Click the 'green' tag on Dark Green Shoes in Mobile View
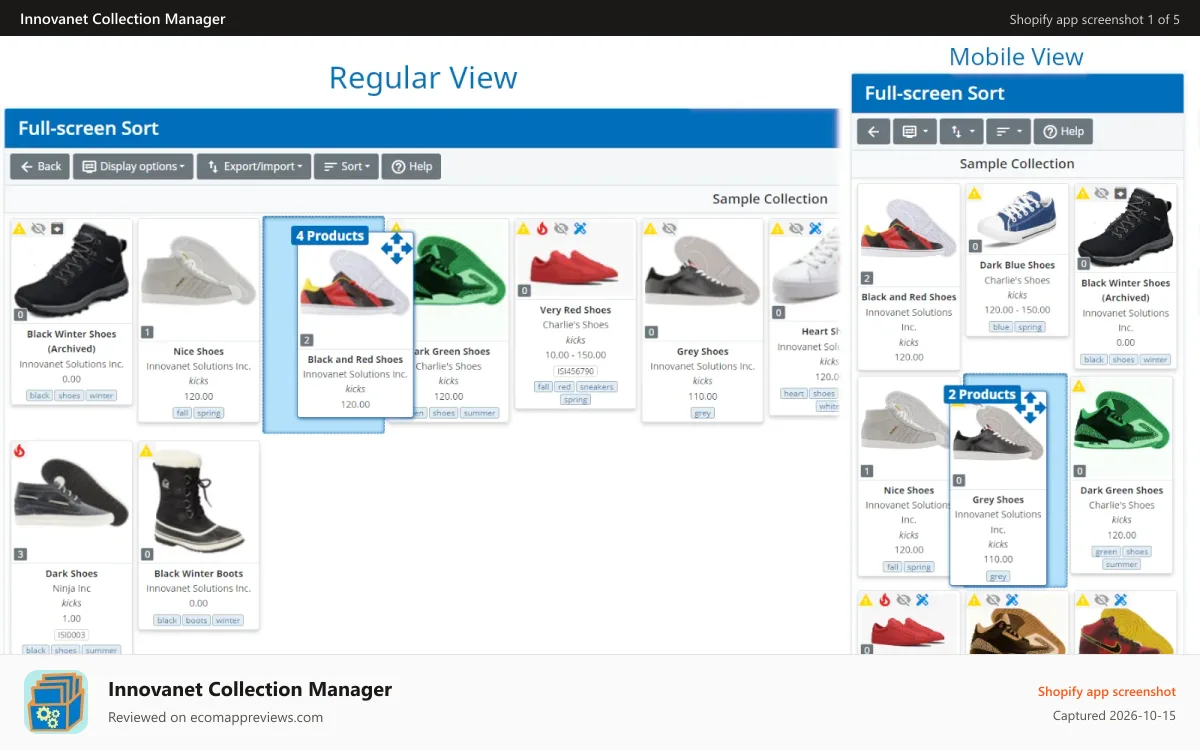This screenshot has width=1200, height=750. pyautogui.click(x=1106, y=552)
